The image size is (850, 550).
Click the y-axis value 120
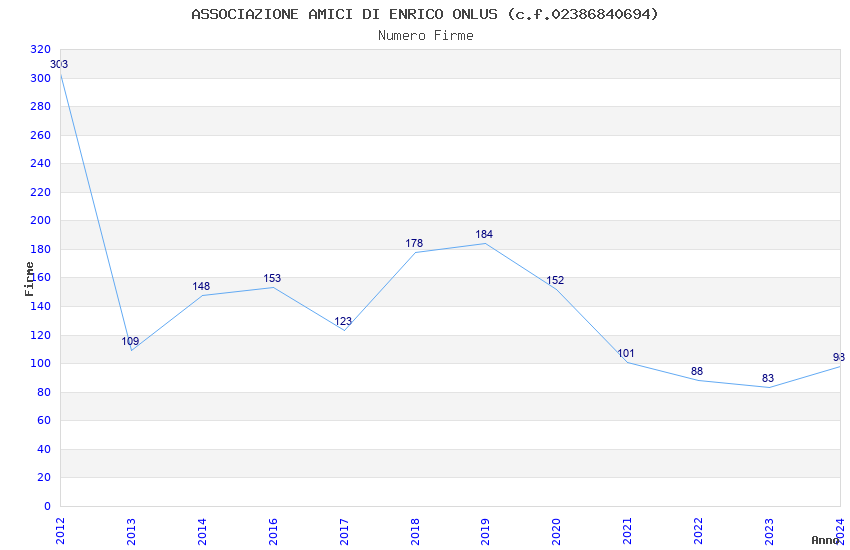[x=41, y=335]
